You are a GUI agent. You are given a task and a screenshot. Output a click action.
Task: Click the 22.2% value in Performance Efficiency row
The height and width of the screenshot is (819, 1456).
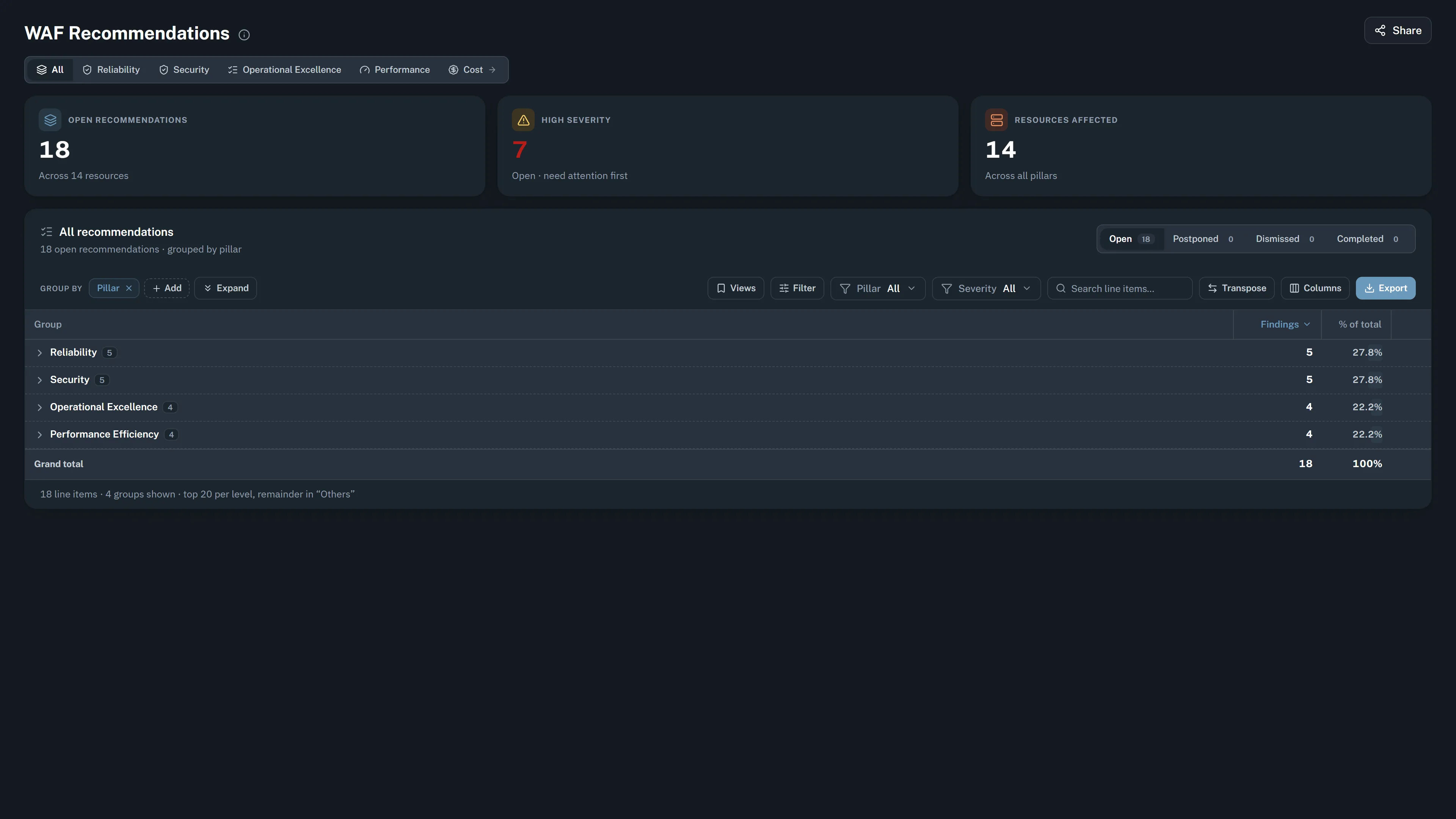point(1367,434)
